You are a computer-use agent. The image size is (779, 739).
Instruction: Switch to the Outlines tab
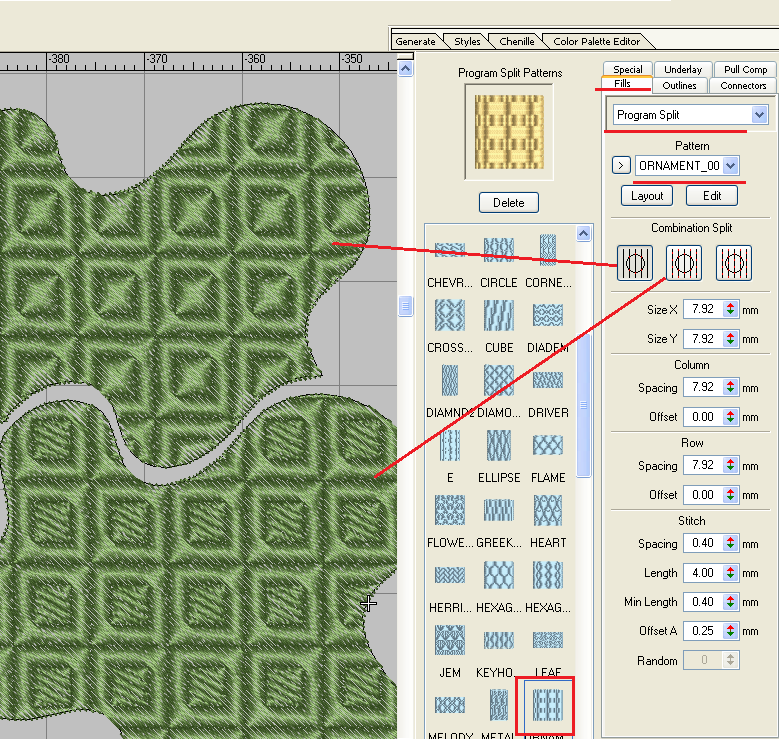click(x=680, y=86)
